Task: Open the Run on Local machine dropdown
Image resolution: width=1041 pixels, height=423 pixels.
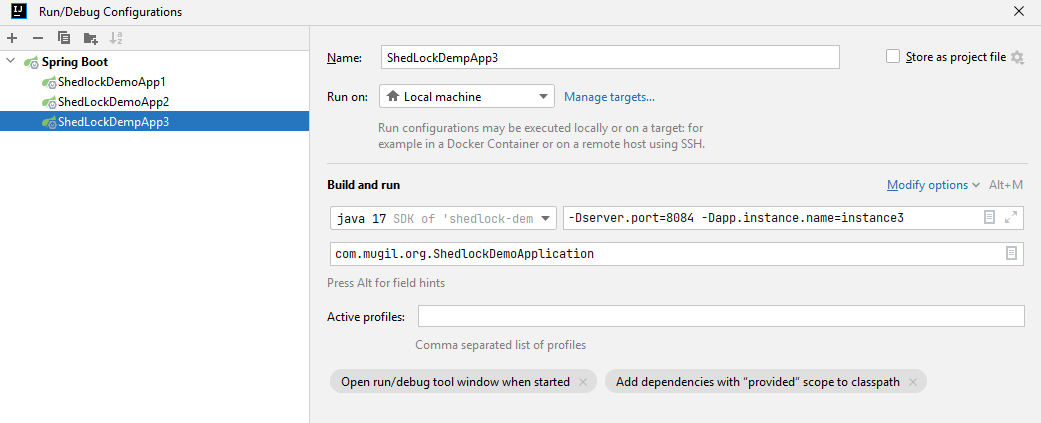Action: (466, 97)
